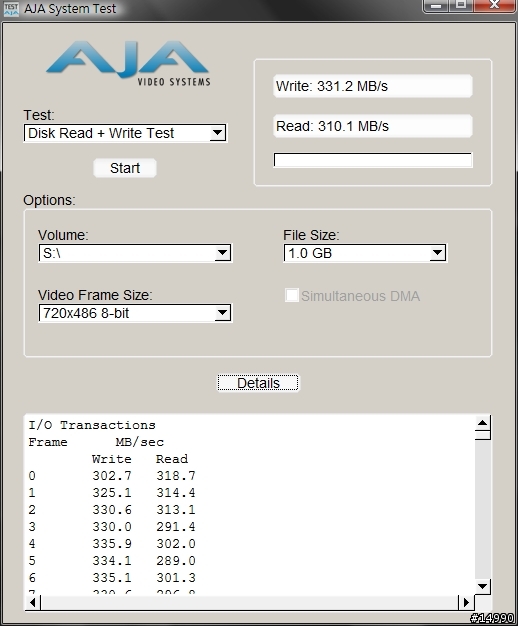Select frame 3 read value 291.4

click(x=176, y=527)
